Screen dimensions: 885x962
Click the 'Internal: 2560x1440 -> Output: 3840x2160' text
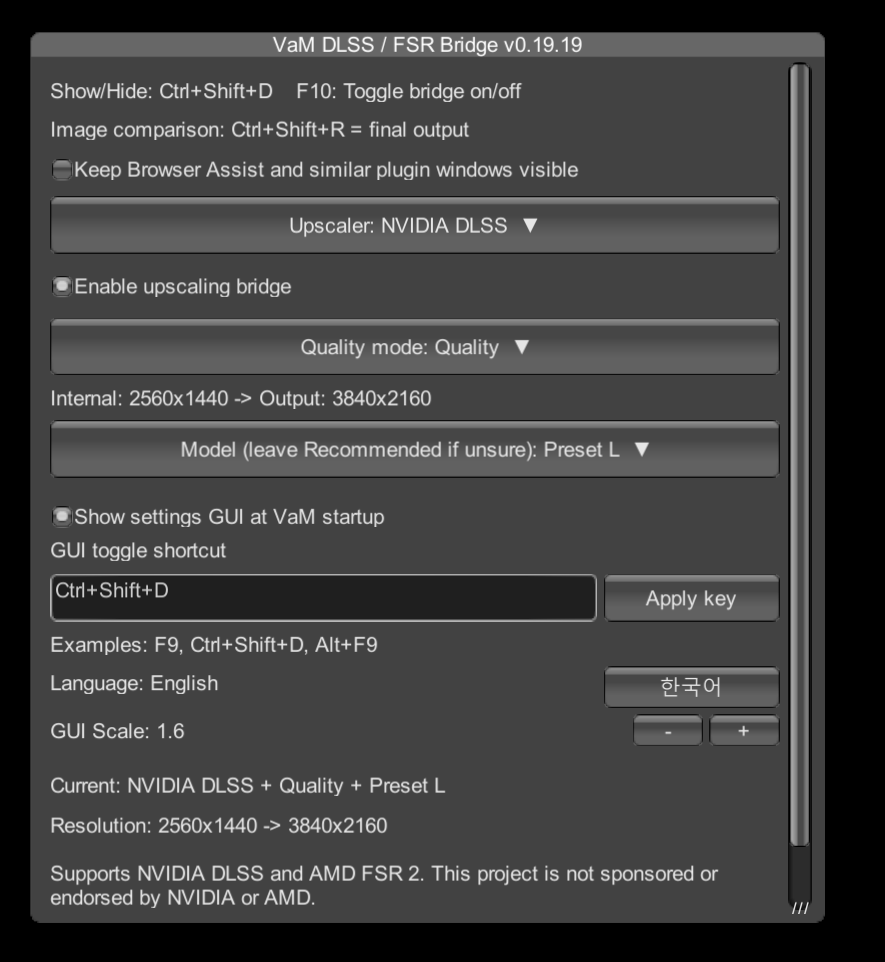click(241, 399)
